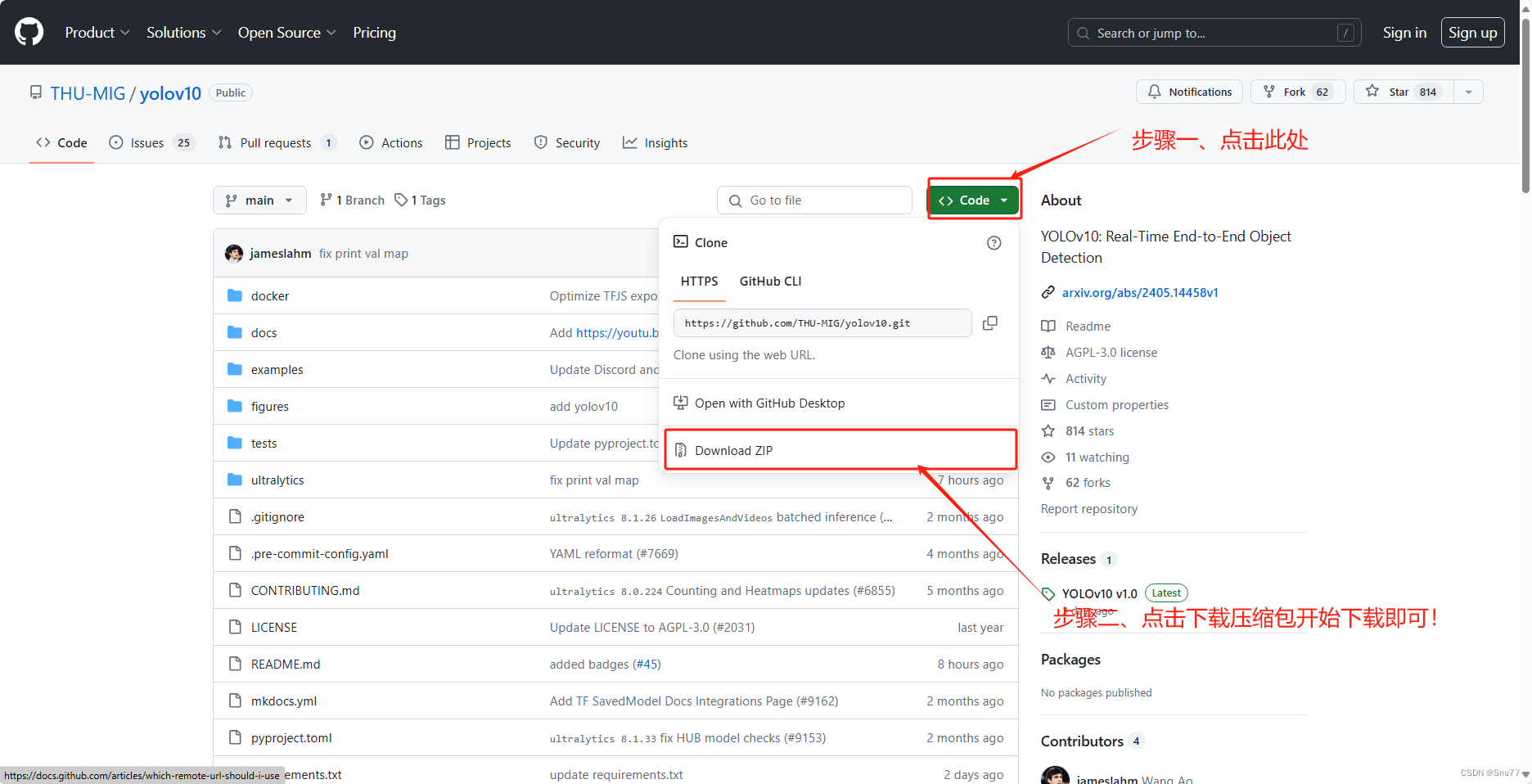Open the main branch selector
This screenshot has width=1532, height=784.
pos(259,201)
